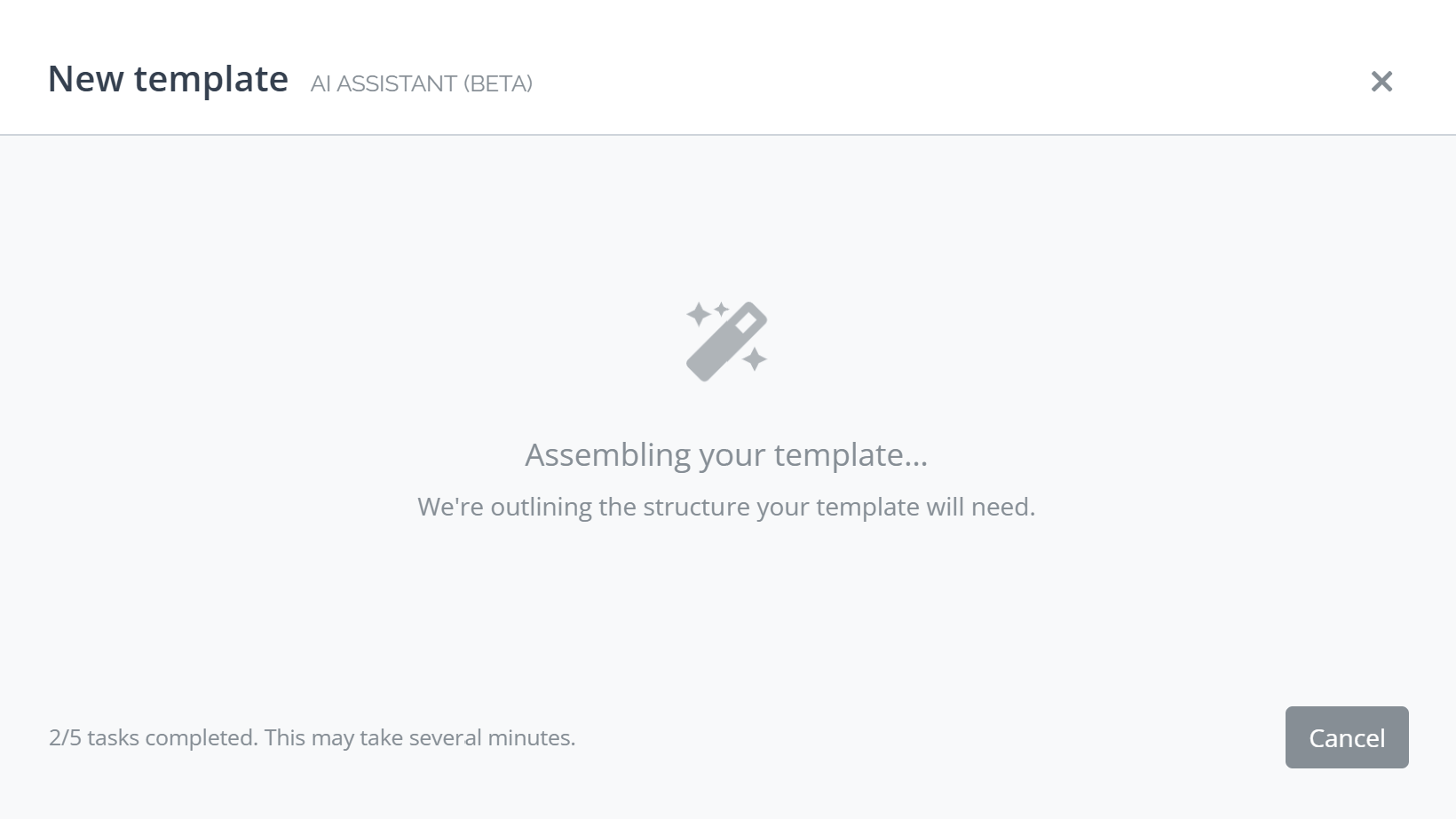Image resolution: width=1456 pixels, height=819 pixels.
Task: Click the "New template" heading
Action: click(168, 79)
